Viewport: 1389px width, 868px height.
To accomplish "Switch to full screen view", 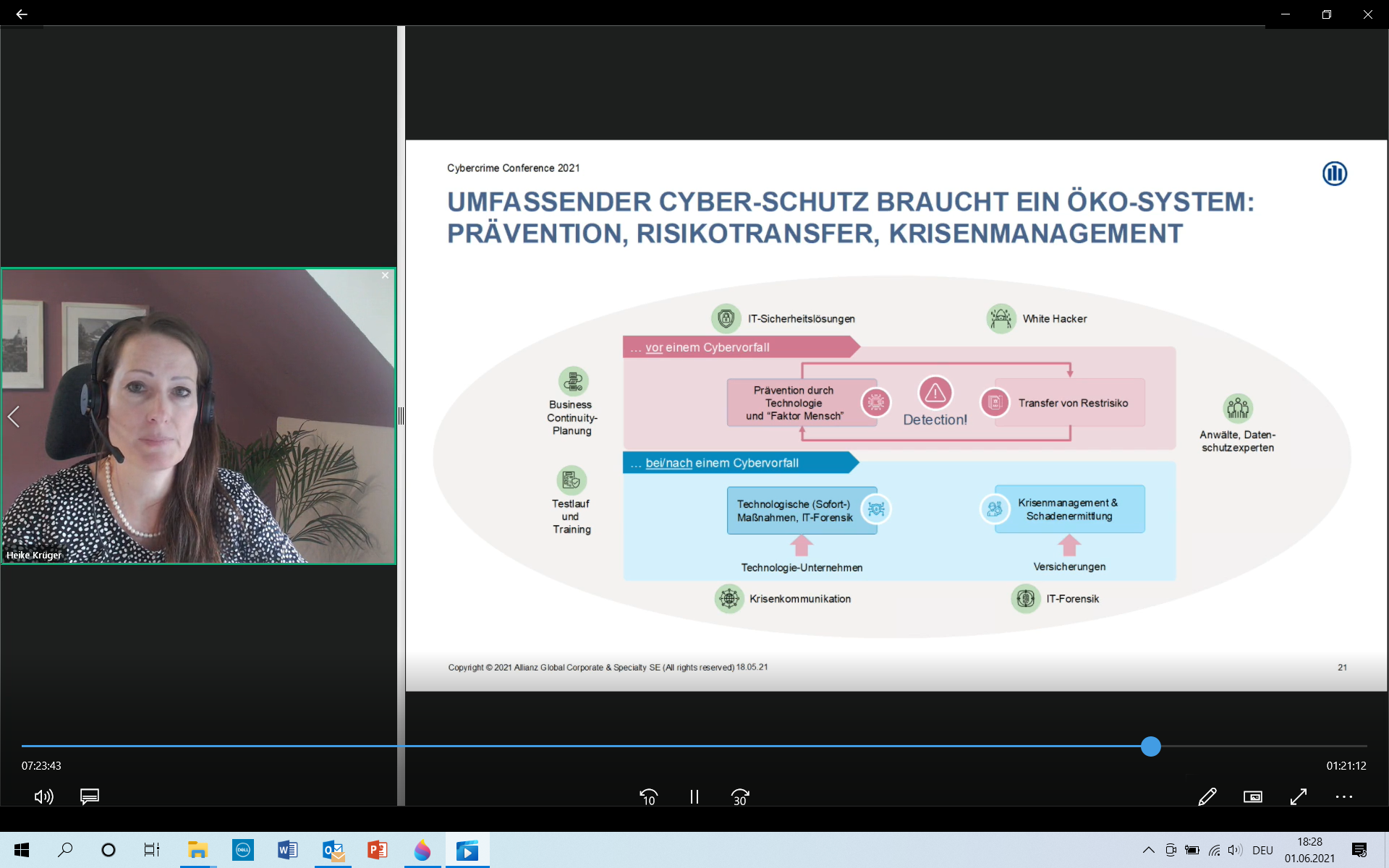I will pos(1299,796).
